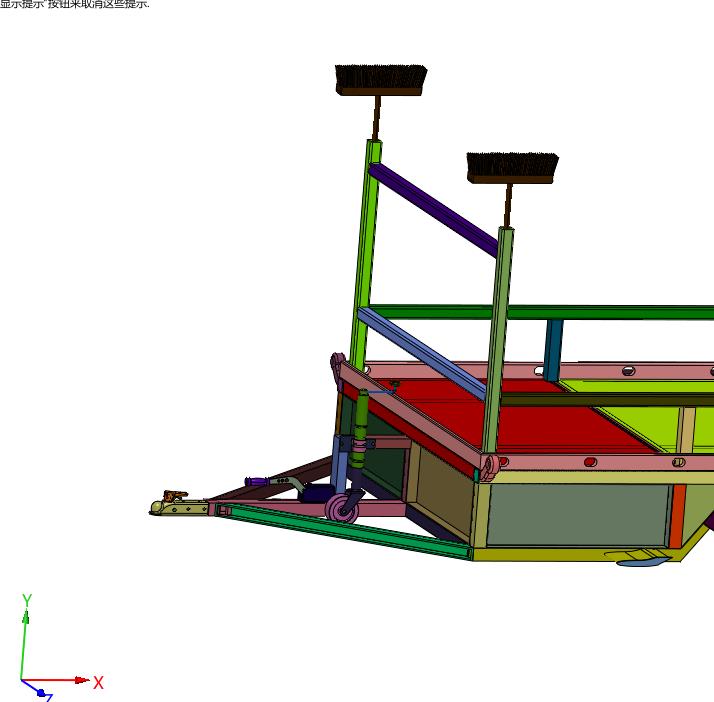Pick the purple diagonal brace between posts

pyautogui.click(x=433, y=210)
